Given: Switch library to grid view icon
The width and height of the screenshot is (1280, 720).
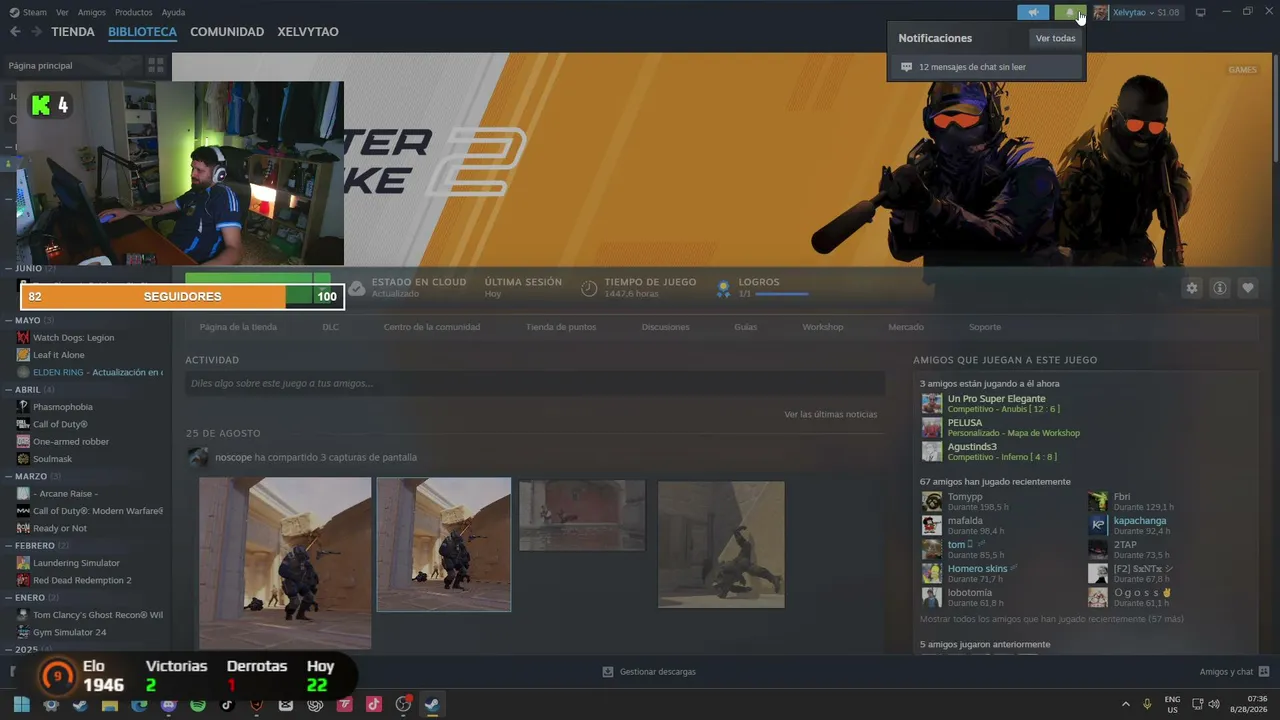Looking at the screenshot, I should [156, 65].
